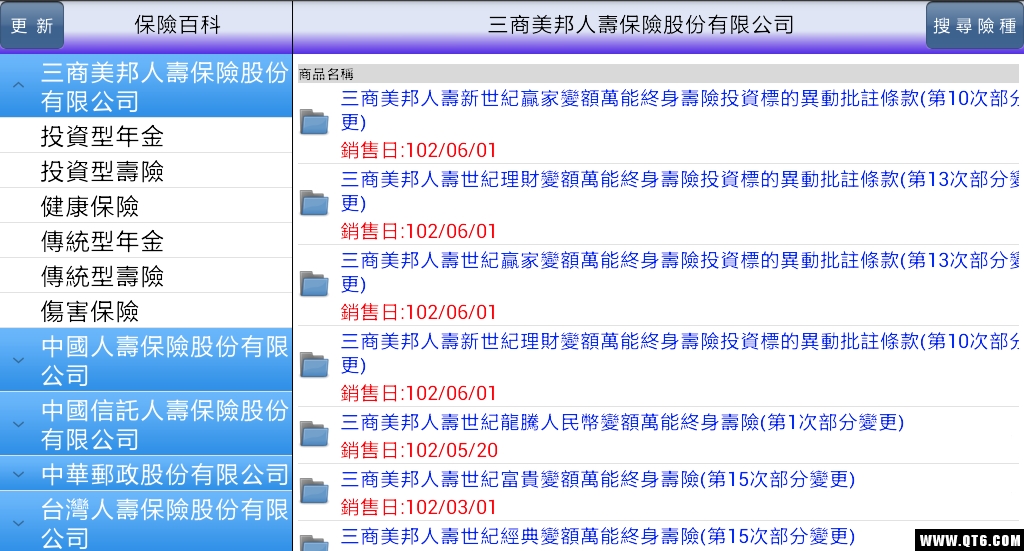Image resolution: width=1024 pixels, height=551 pixels.
Task: Click 銷售日:102/05/20 date text
Action: (419, 450)
